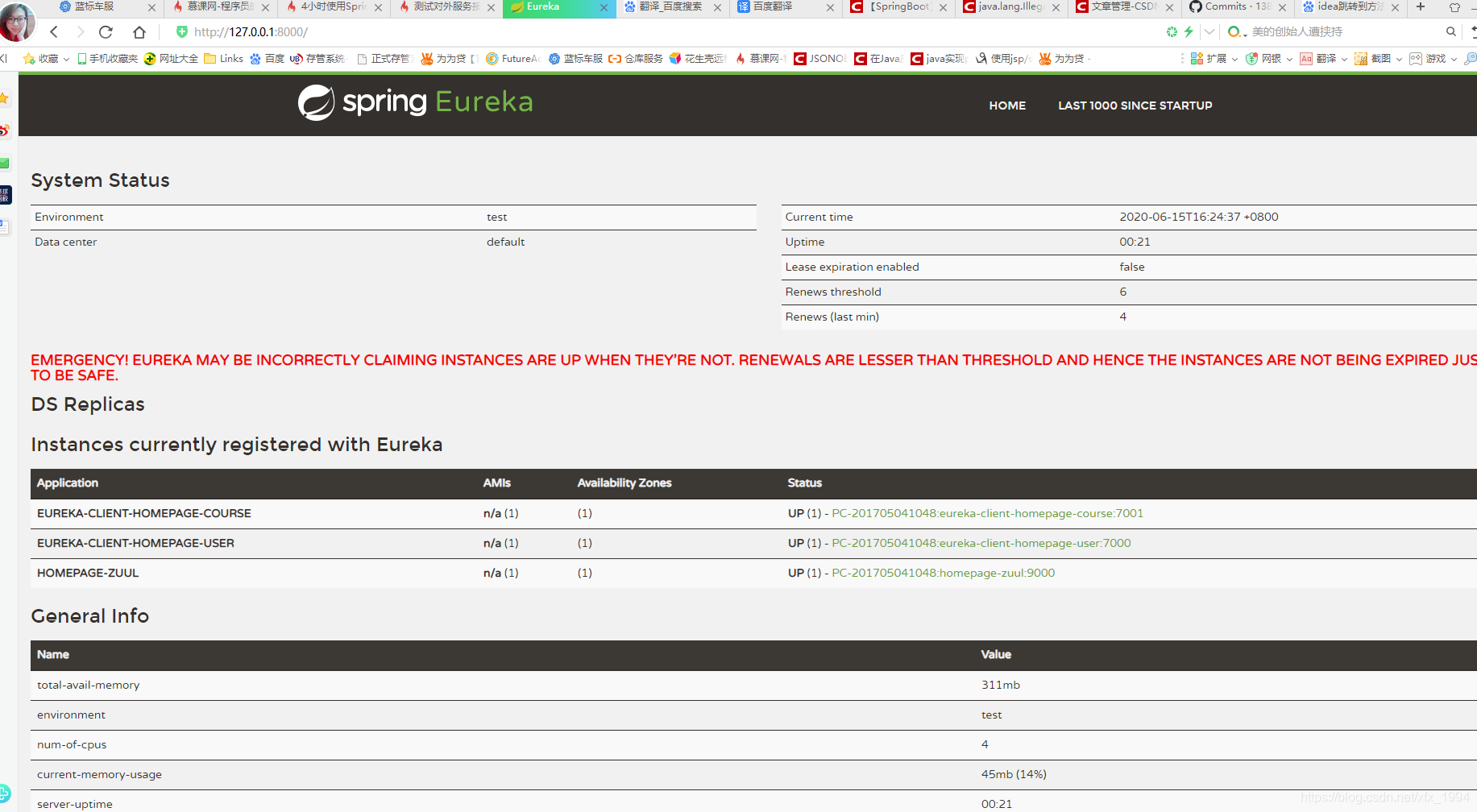Go back to the previous page

click(54, 32)
